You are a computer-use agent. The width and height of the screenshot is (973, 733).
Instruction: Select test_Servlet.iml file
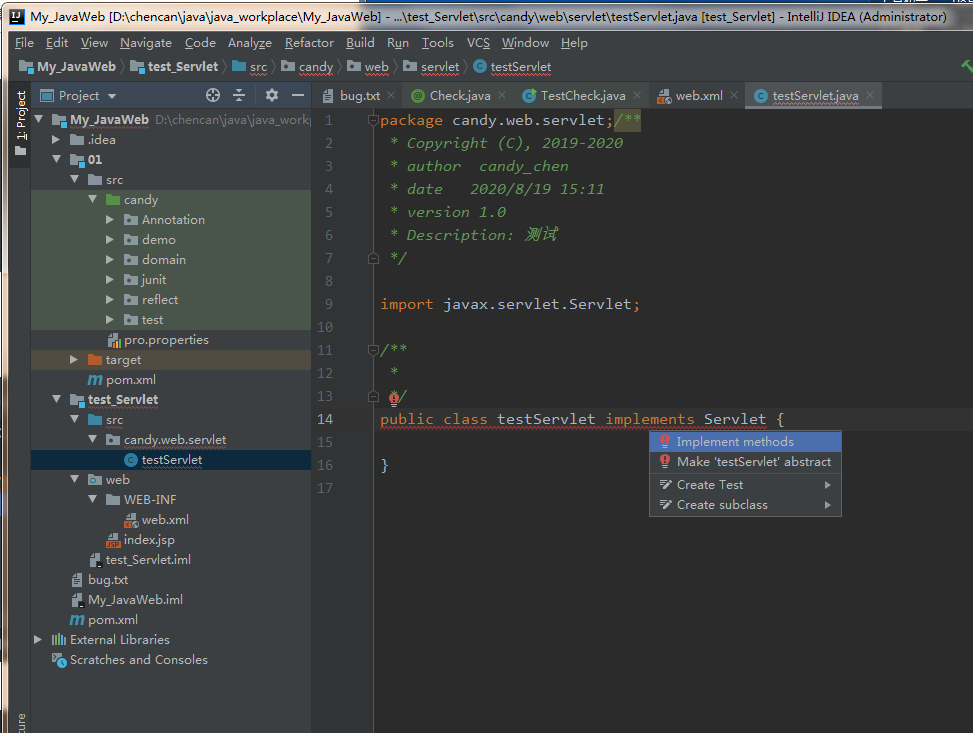coord(140,559)
